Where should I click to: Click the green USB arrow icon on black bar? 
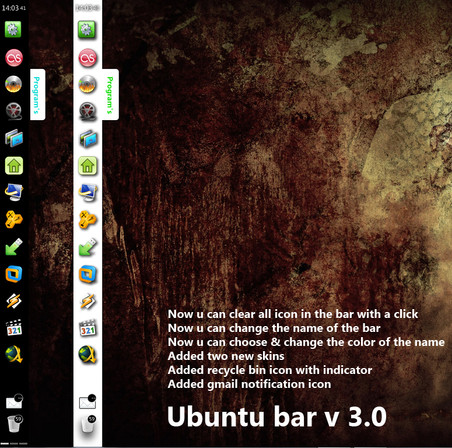click(14, 247)
